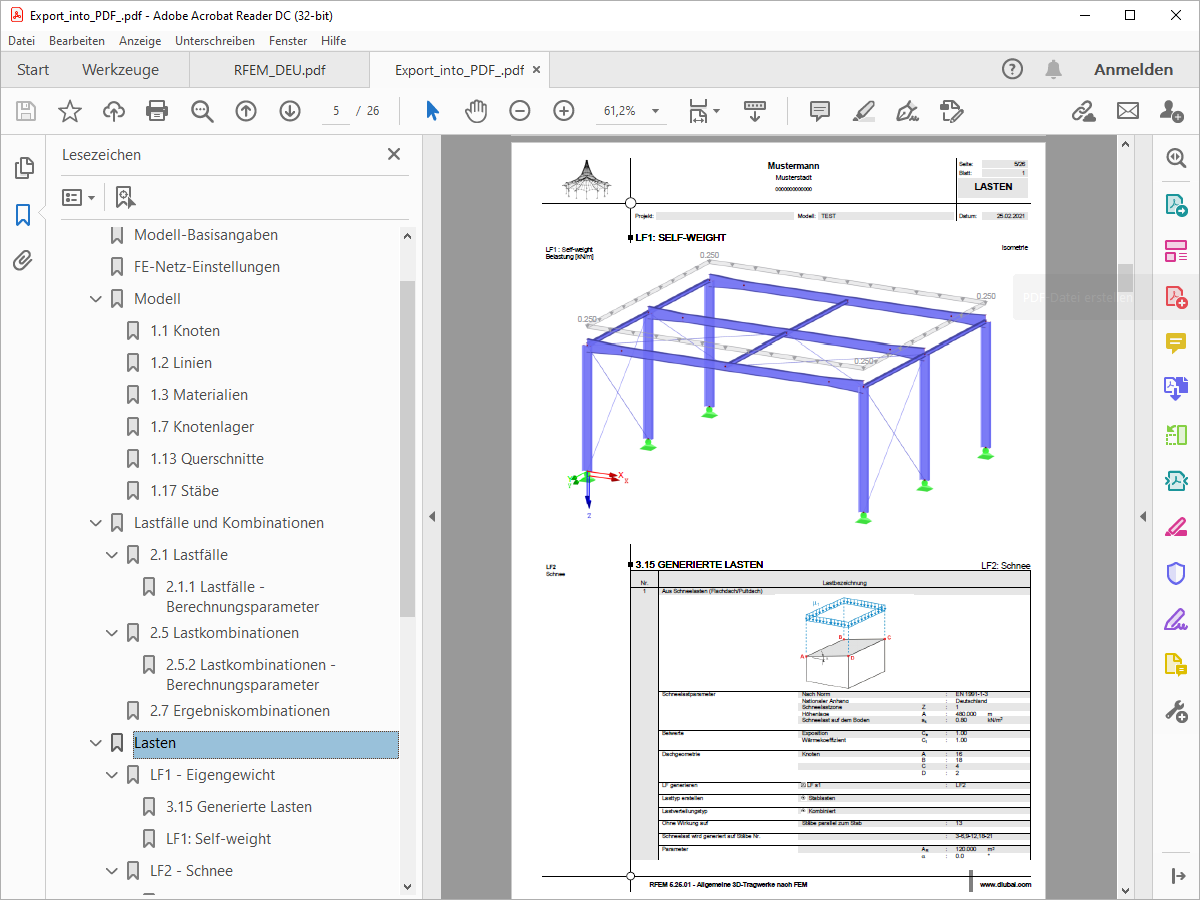Image resolution: width=1200 pixels, height=900 pixels.
Task: Open the attachments paperclip panel
Action: coord(23,261)
